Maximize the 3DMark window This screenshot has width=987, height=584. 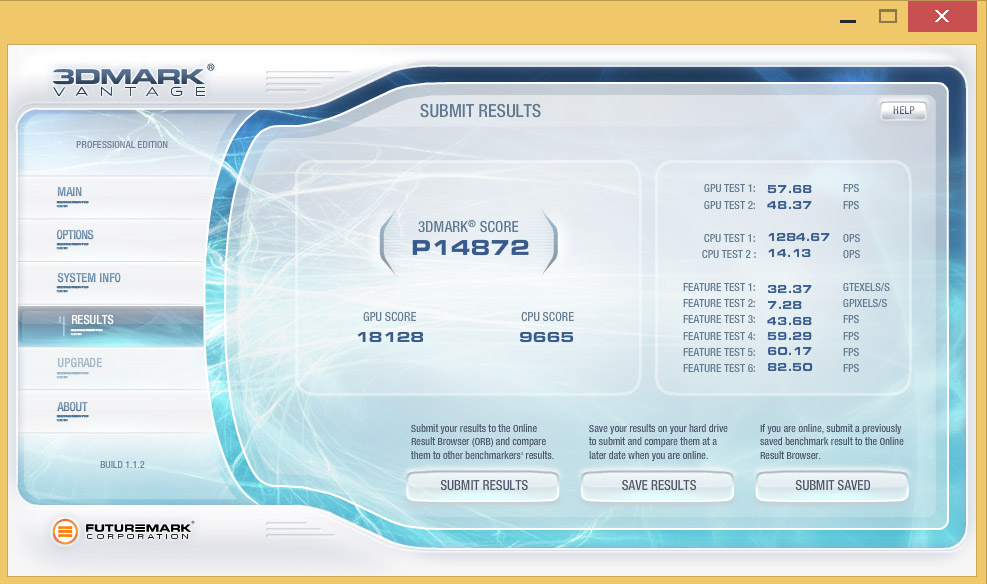pyautogui.click(x=888, y=16)
